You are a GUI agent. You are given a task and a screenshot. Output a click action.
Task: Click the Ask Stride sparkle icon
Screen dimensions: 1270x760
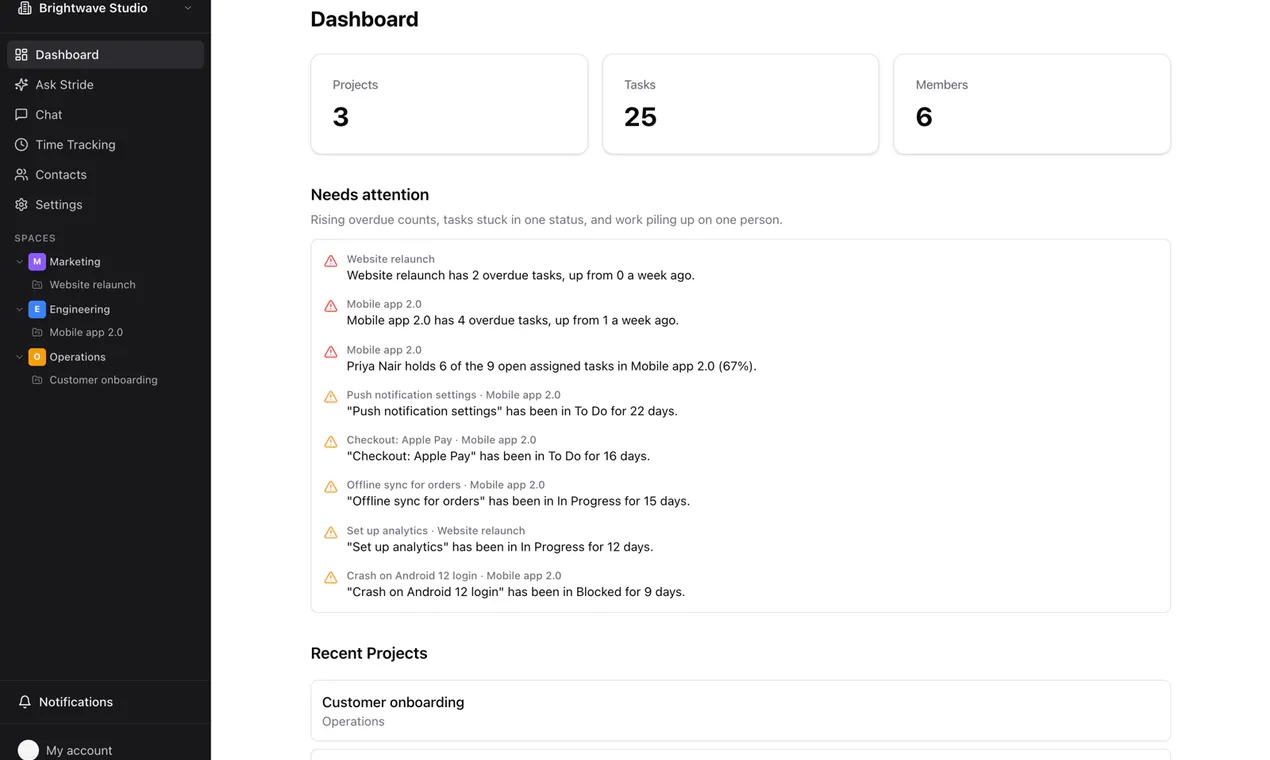(21, 85)
